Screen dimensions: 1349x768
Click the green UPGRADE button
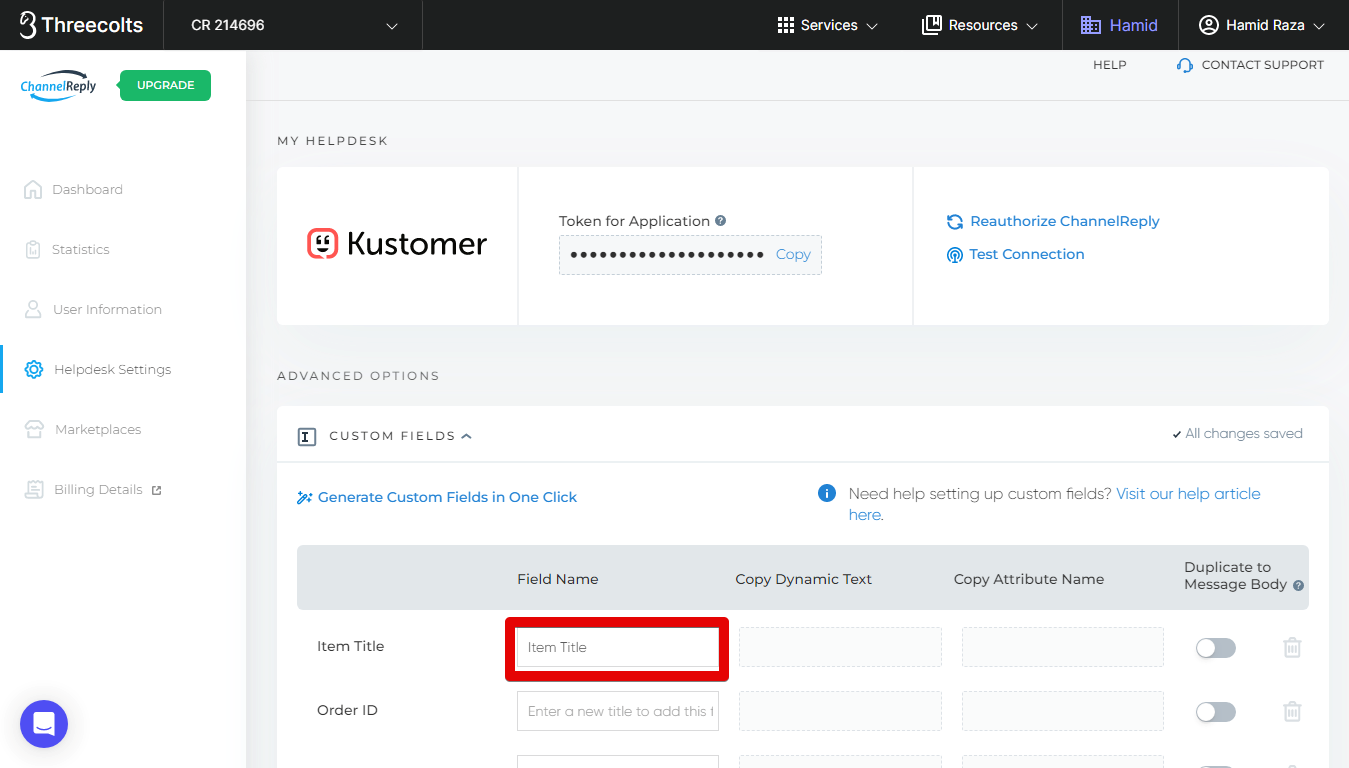(x=165, y=85)
